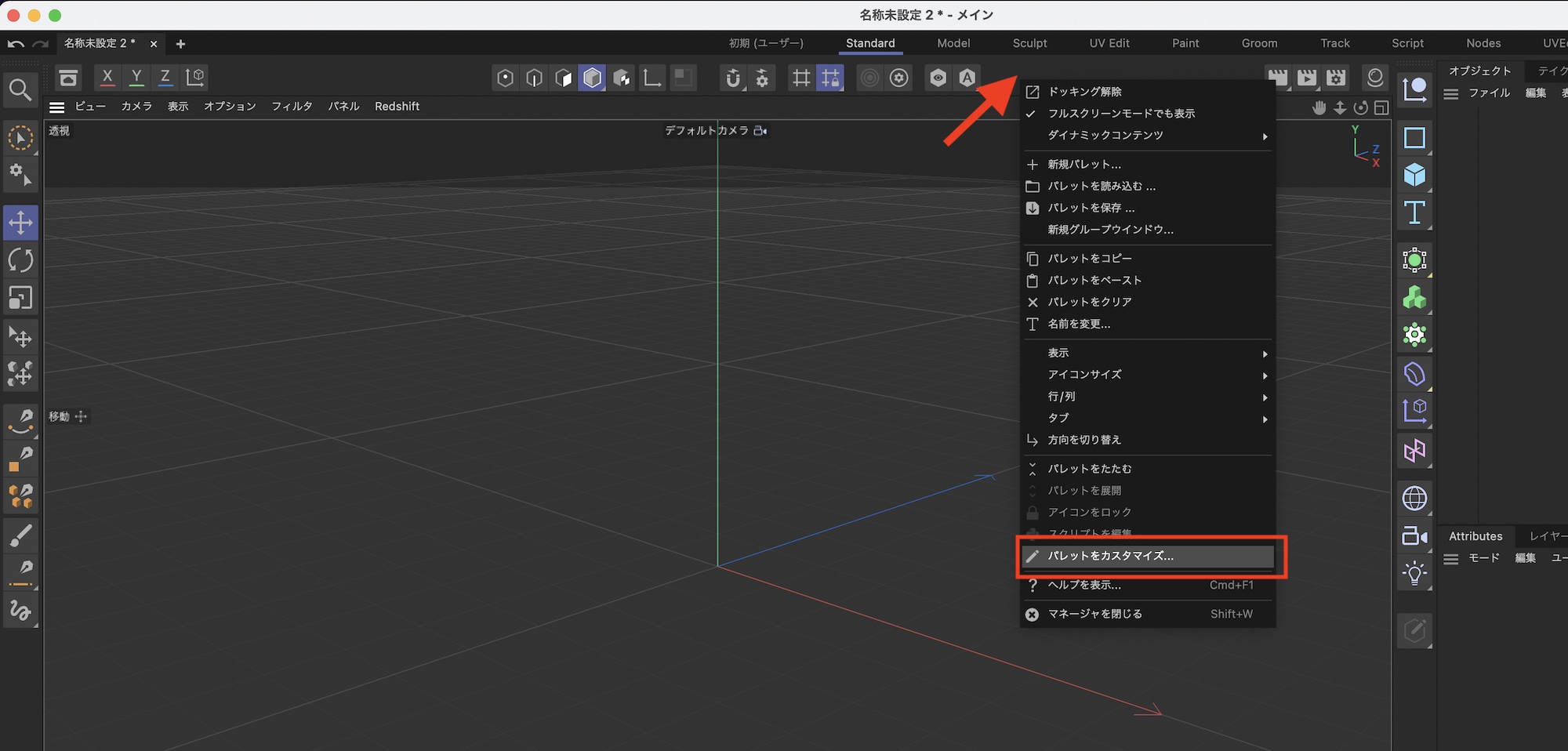Expand the アイコンサイズ submenu
Image resolution: width=1568 pixels, height=751 pixels.
pyautogui.click(x=1085, y=375)
